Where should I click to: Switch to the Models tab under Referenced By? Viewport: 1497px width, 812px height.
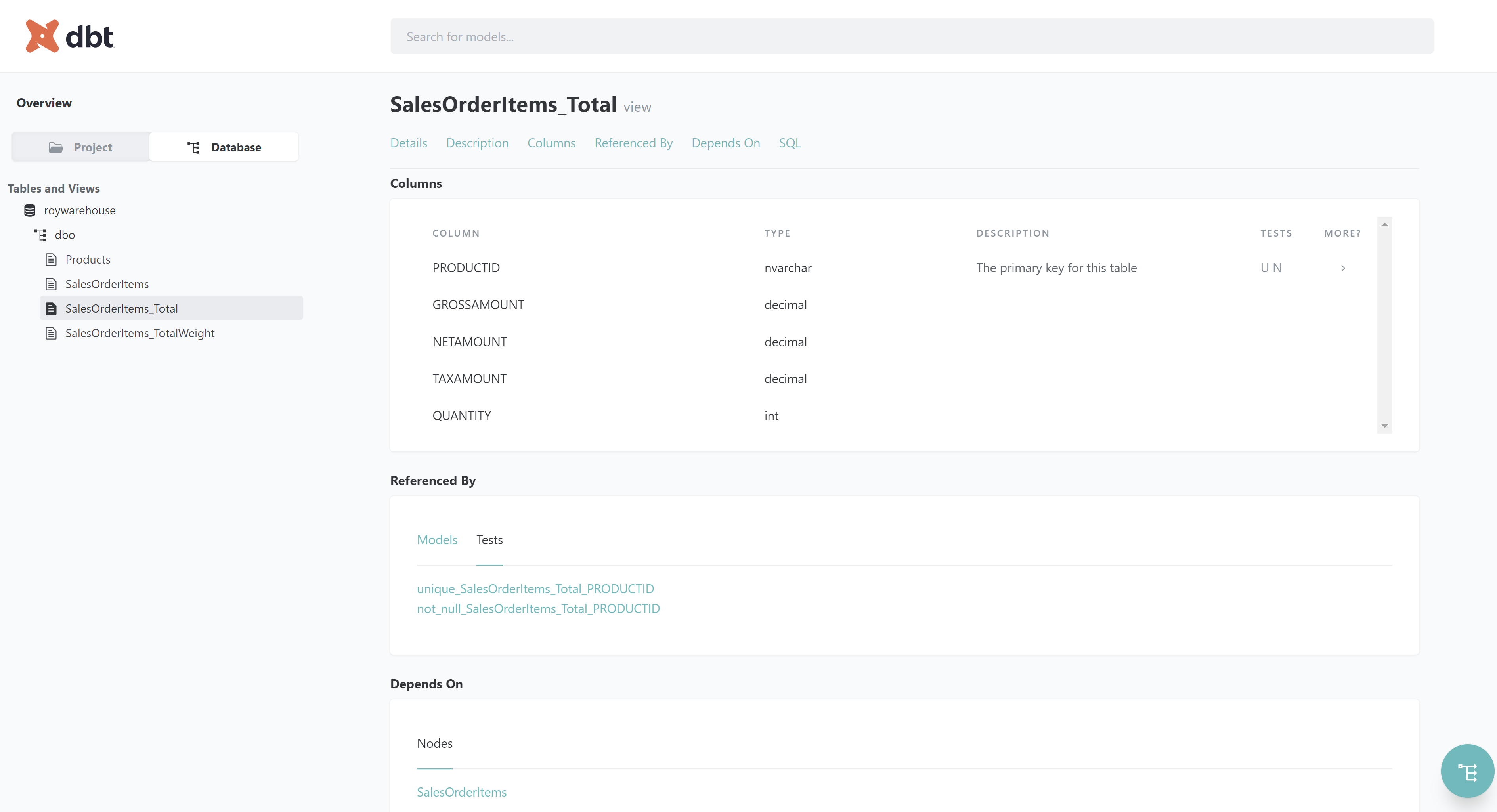pos(437,539)
